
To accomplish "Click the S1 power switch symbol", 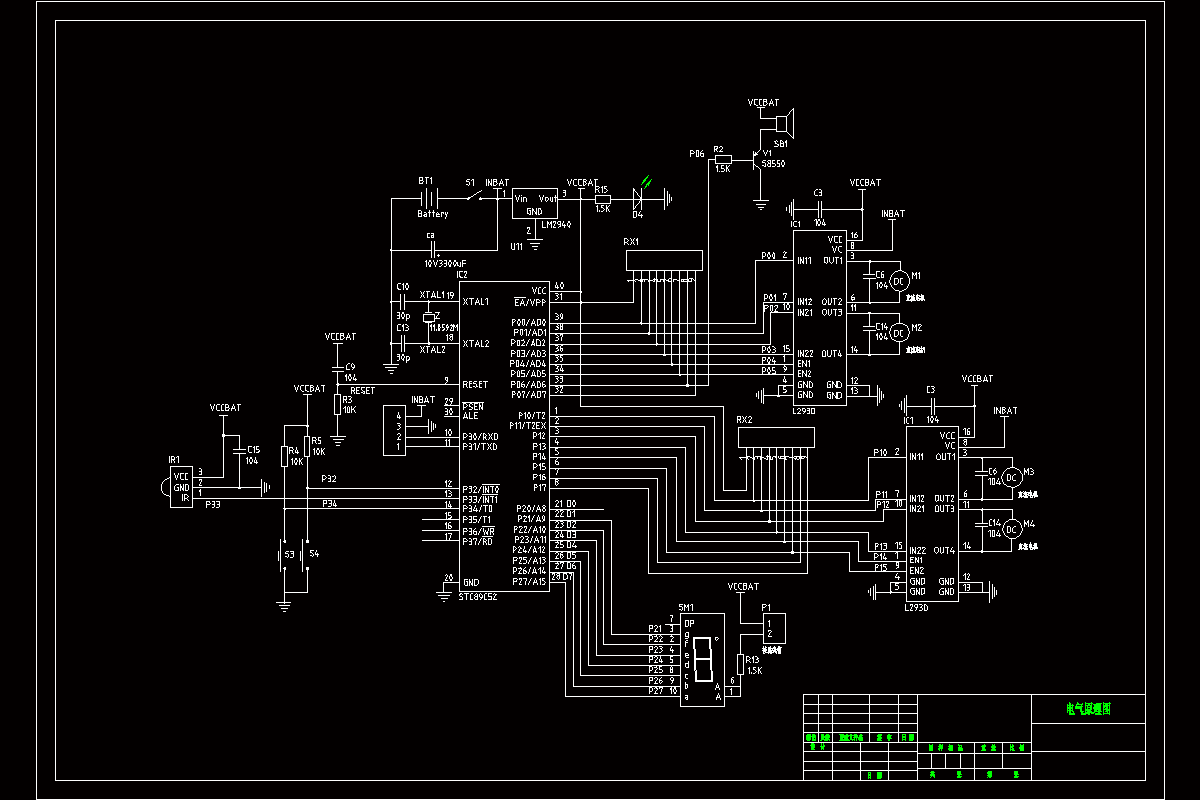I will coord(476,196).
